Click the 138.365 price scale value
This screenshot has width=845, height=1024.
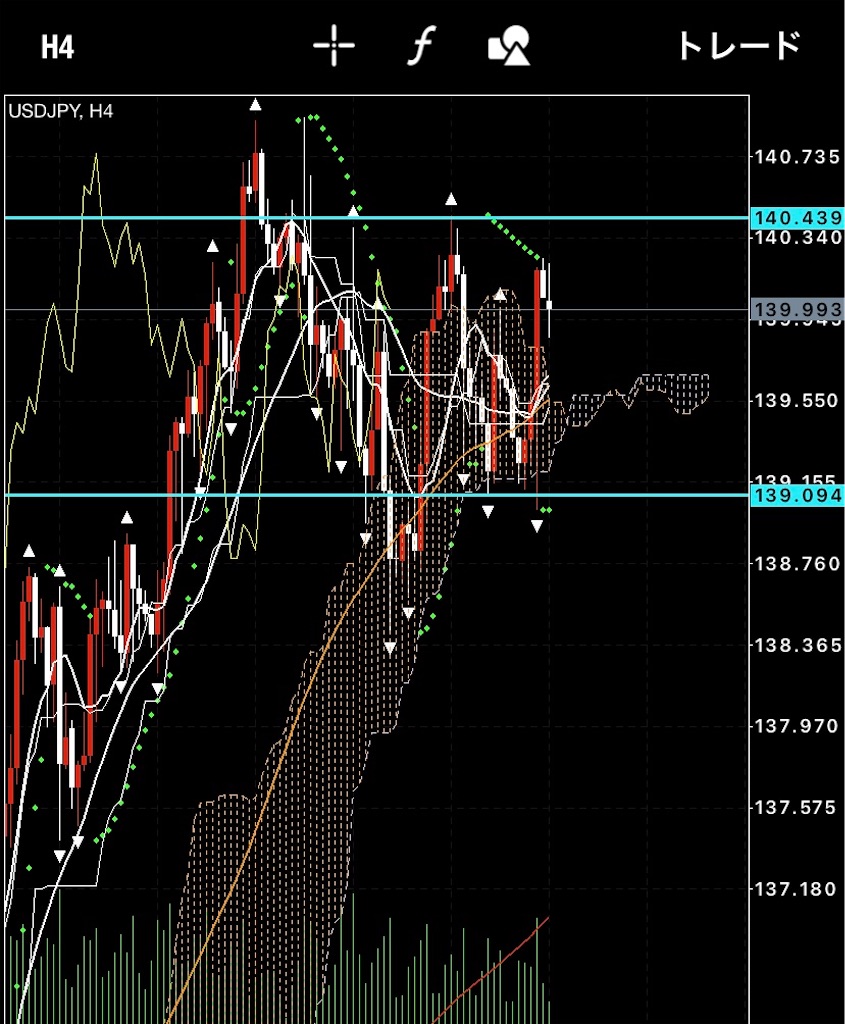(x=797, y=645)
